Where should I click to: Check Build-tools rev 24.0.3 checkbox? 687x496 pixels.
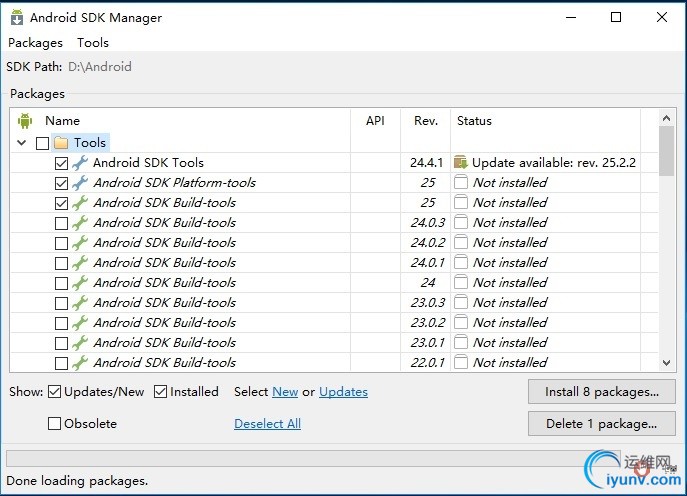[x=61, y=223]
